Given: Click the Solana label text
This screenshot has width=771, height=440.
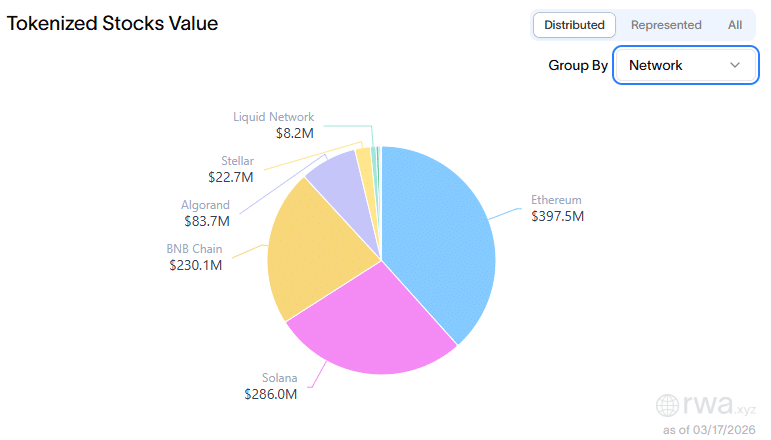Looking at the screenshot, I should 279,379.
